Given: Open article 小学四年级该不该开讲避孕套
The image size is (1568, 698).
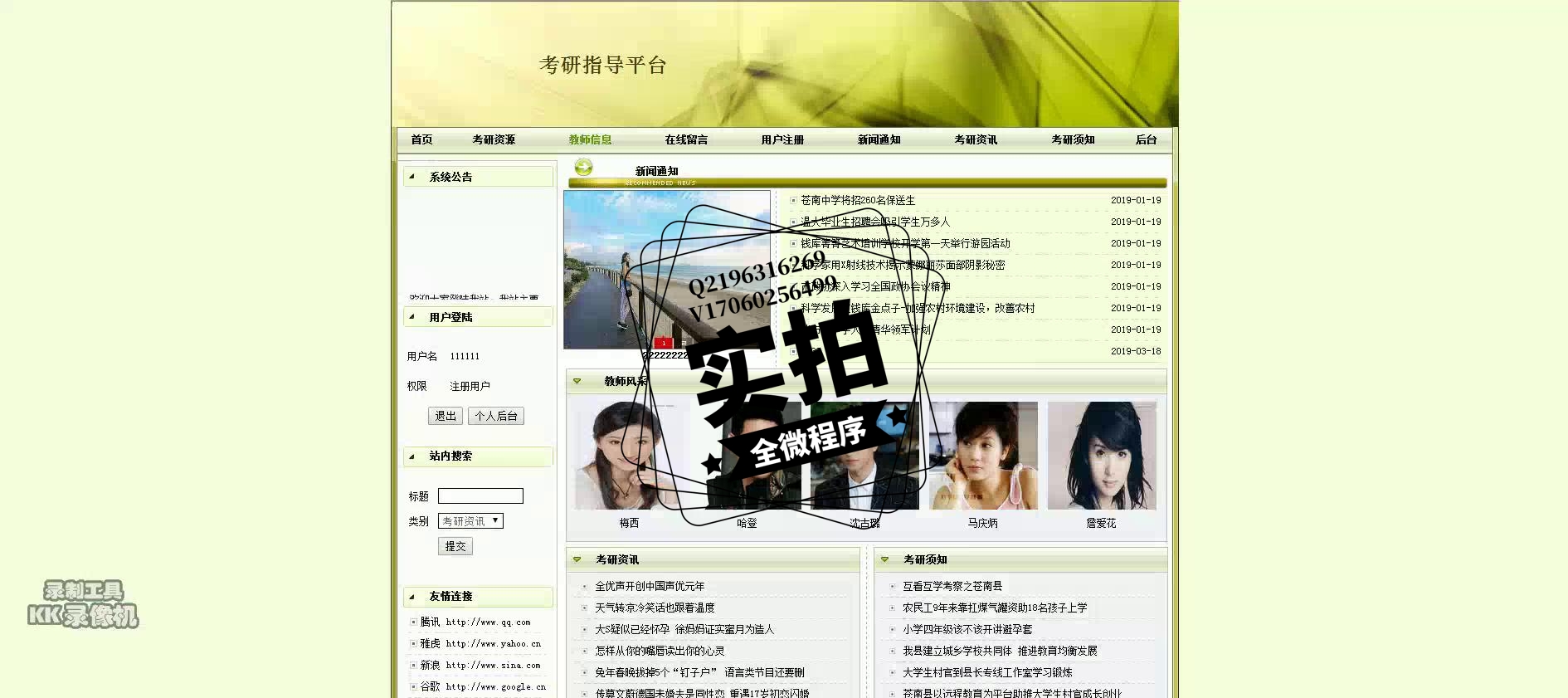Looking at the screenshot, I should [x=967, y=629].
